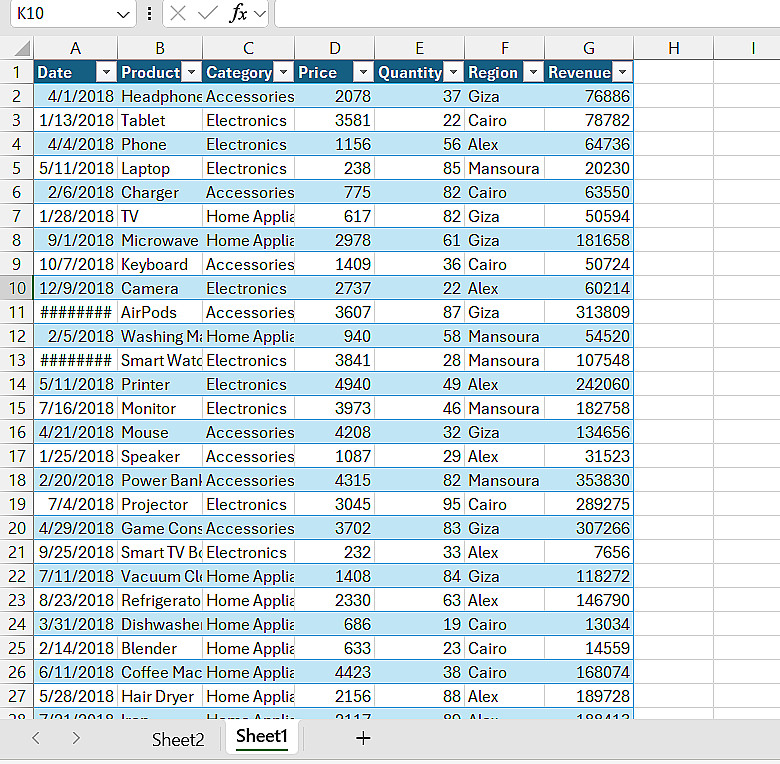780x764 pixels.
Task: Go to previous sheet with left arrow
Action: [x=36, y=738]
